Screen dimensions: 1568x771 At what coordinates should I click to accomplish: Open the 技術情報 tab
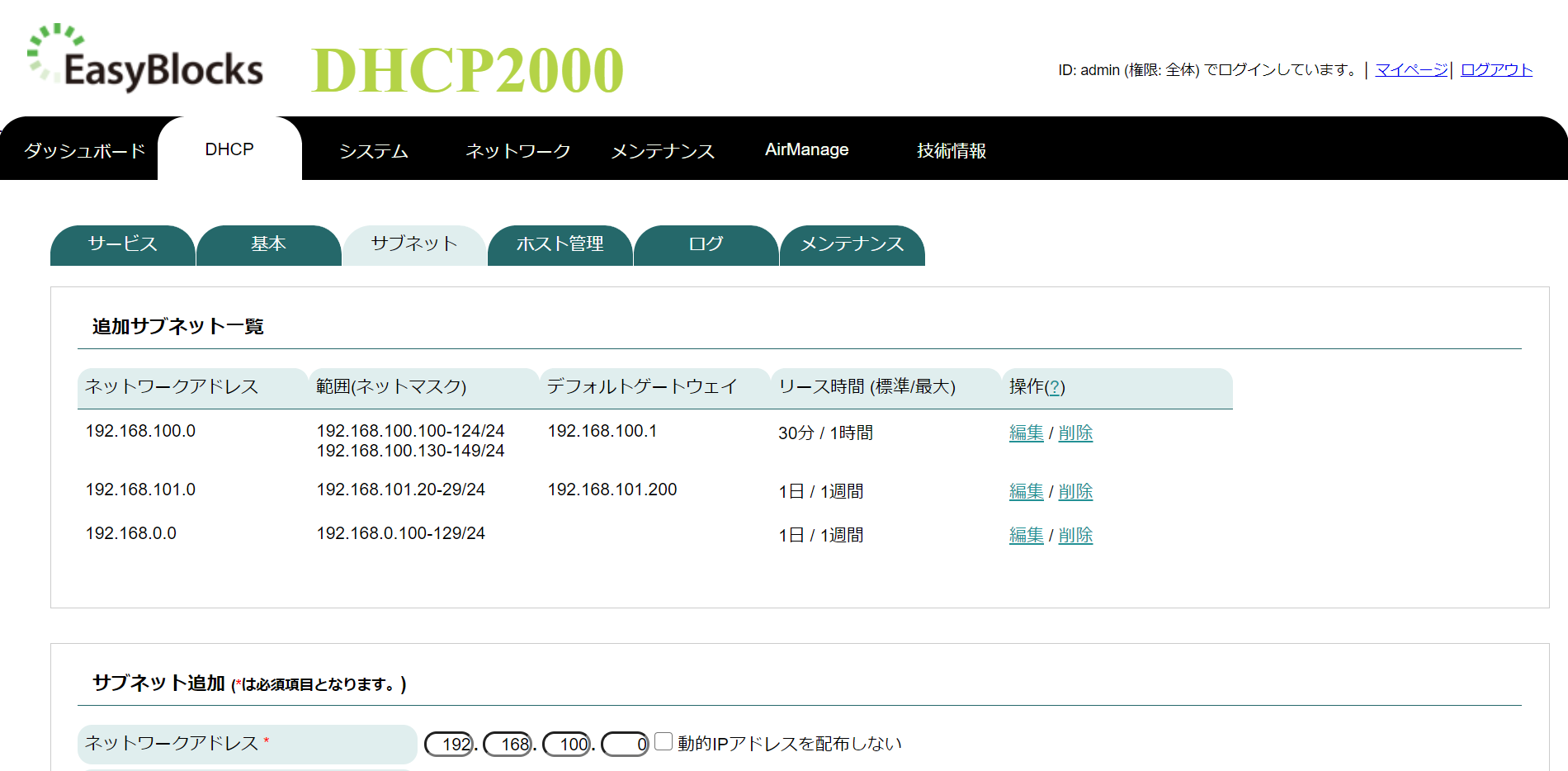(x=952, y=150)
